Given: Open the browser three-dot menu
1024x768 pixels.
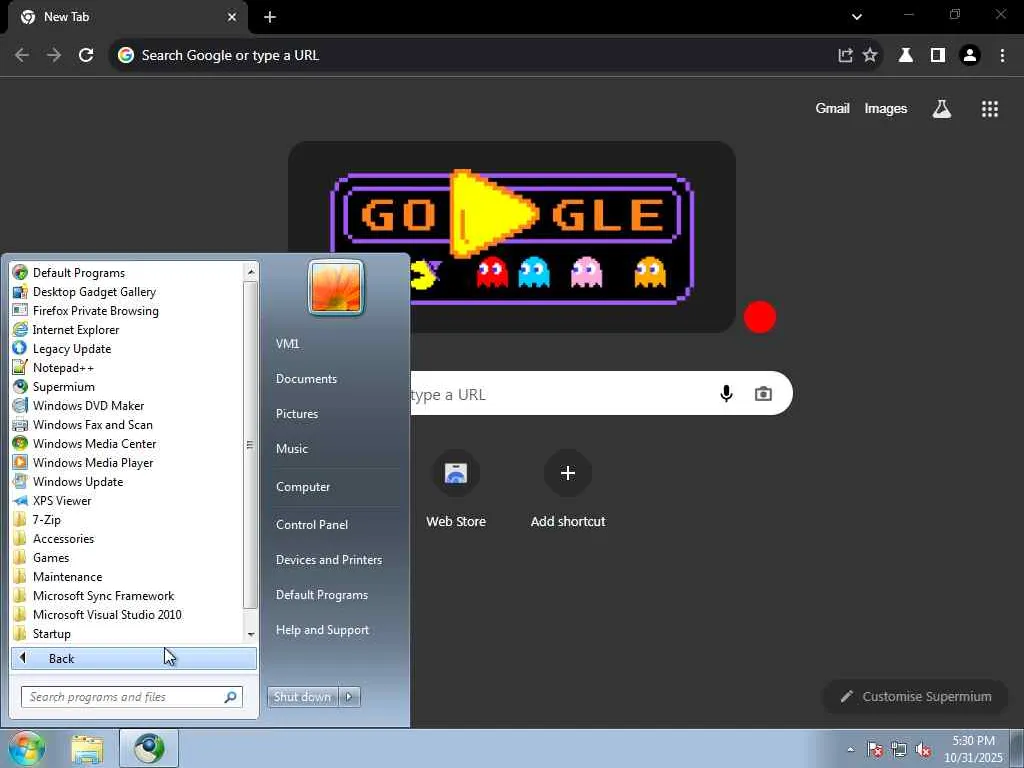Looking at the screenshot, I should click(1002, 56).
